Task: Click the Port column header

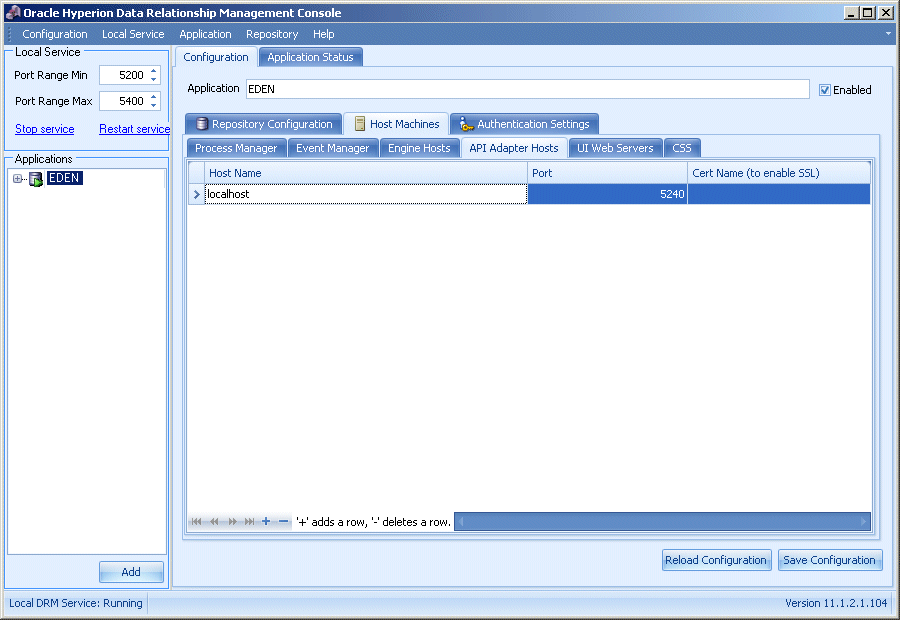Action: [607, 173]
